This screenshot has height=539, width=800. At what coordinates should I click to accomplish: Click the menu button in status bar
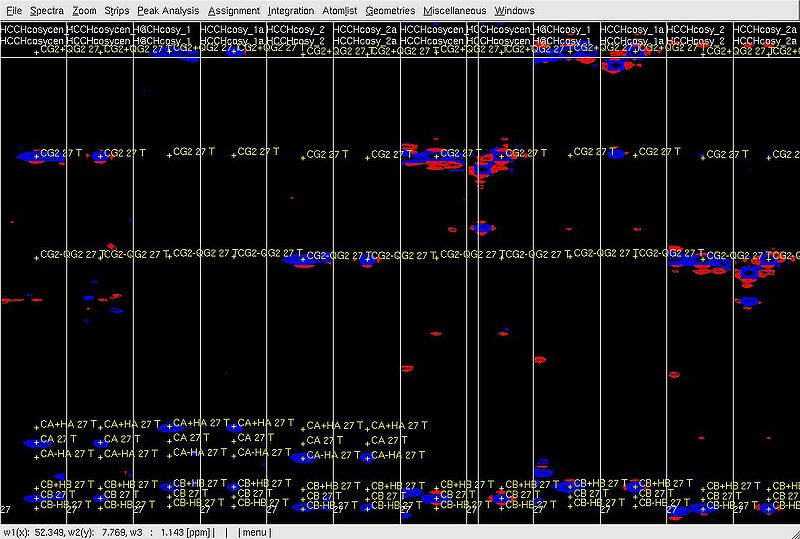point(254,532)
